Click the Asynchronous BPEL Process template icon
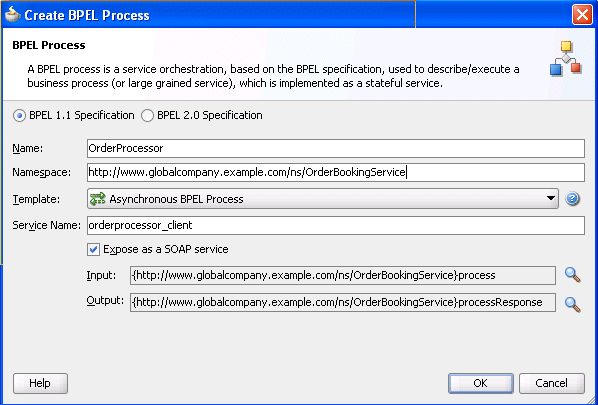 coord(97,199)
